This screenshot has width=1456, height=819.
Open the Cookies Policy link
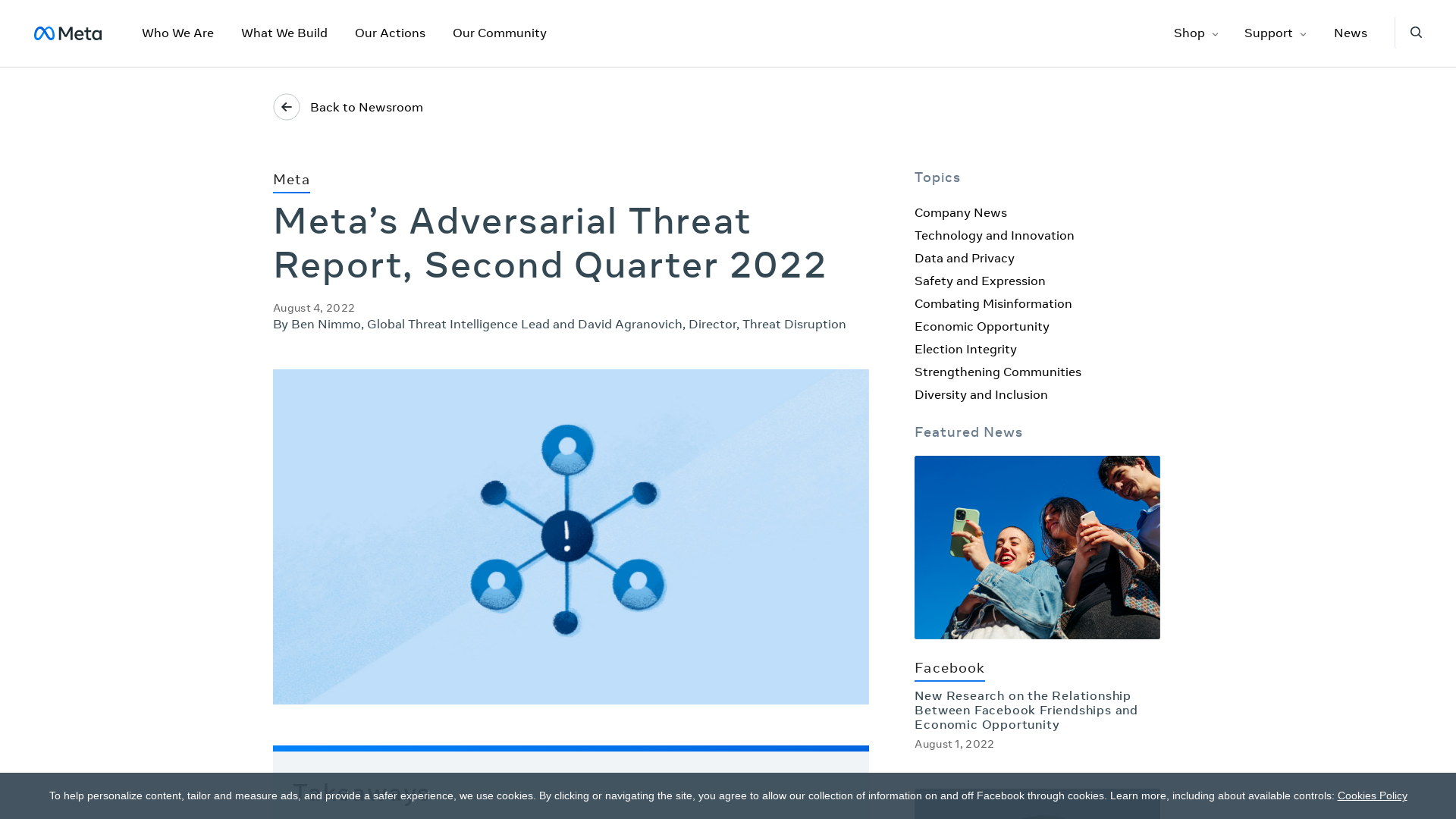1372,795
